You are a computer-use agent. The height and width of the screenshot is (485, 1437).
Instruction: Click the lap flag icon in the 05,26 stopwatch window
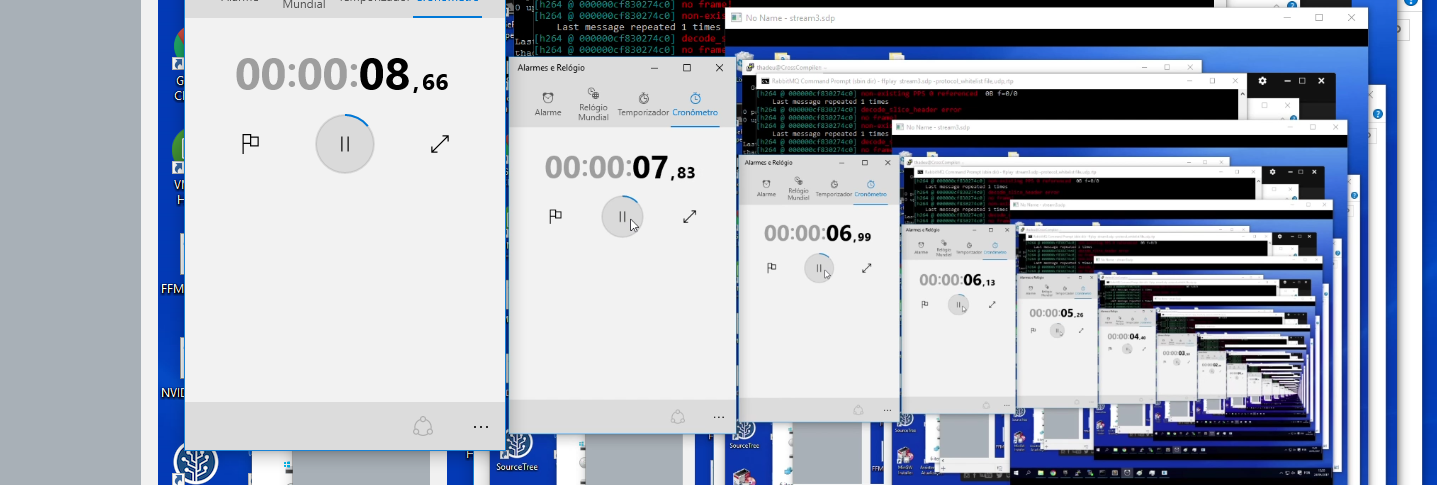point(1032,330)
